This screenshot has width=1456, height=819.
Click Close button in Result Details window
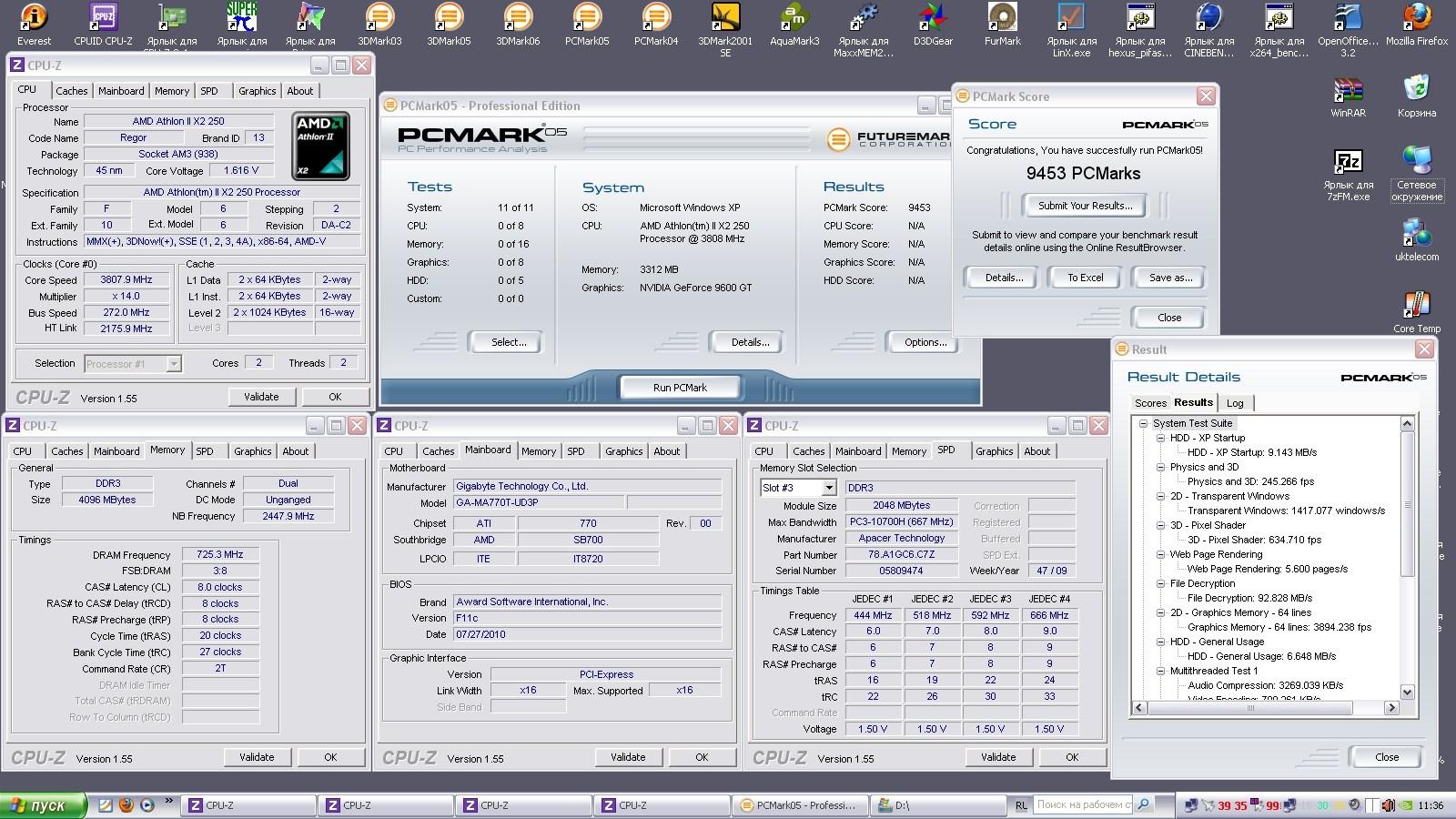pyautogui.click(x=1387, y=757)
